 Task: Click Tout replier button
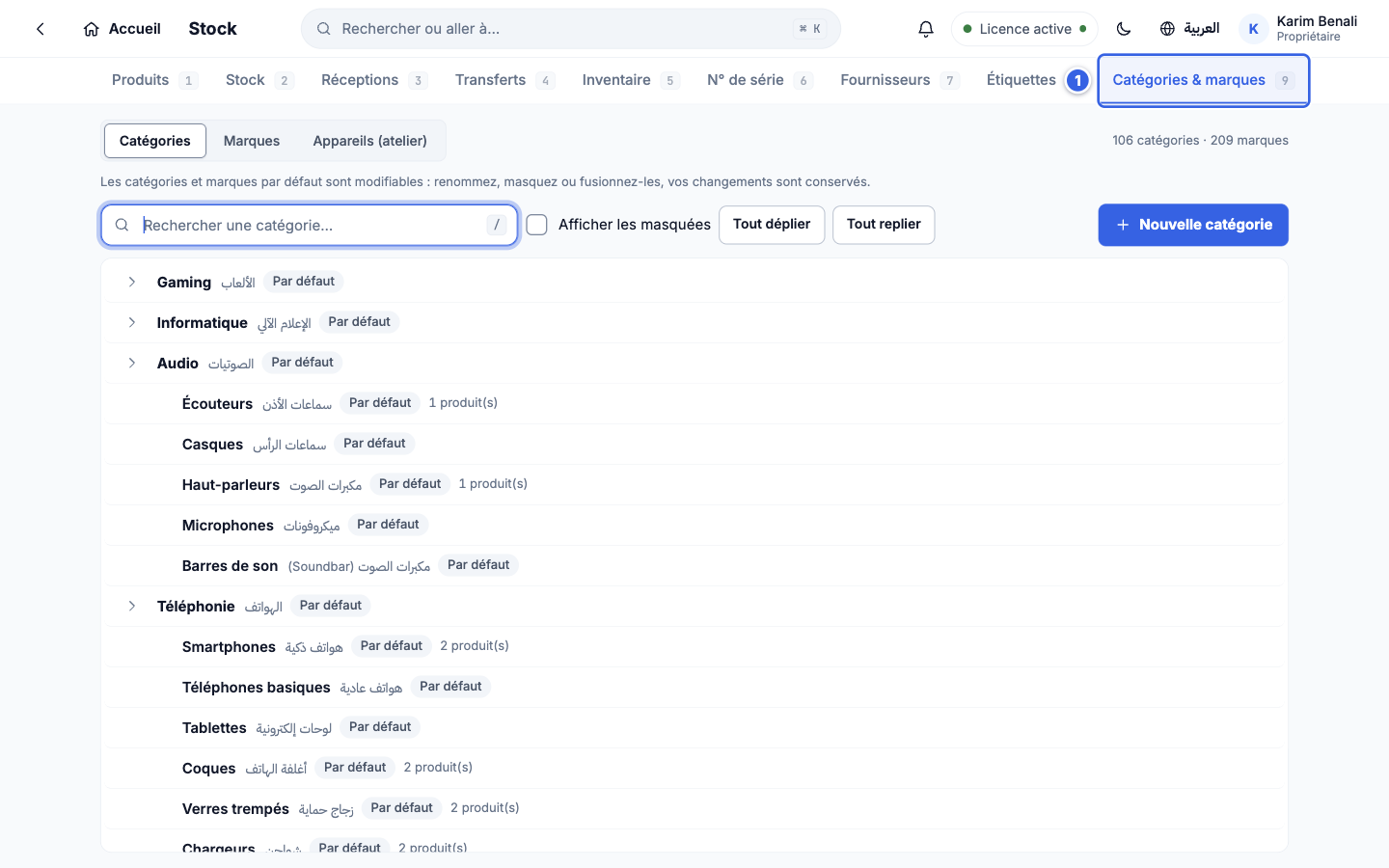[x=884, y=225]
